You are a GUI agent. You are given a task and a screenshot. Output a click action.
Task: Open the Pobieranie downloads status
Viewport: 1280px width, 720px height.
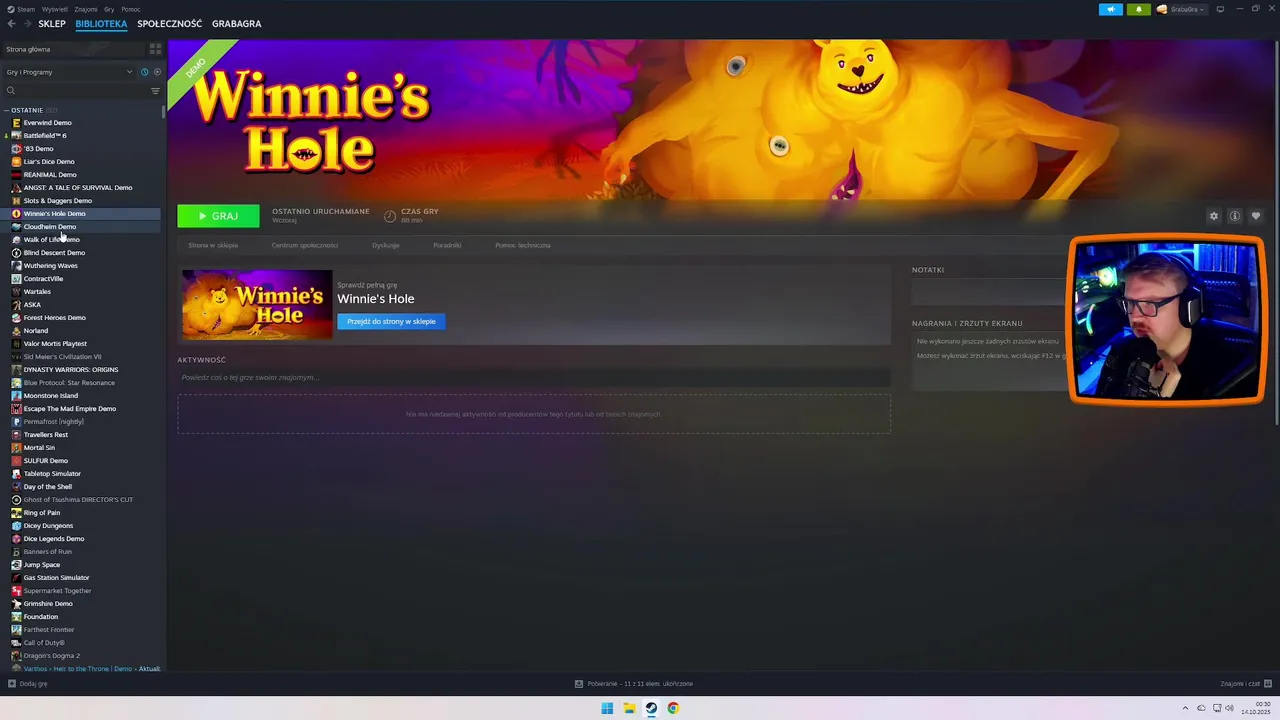(x=634, y=684)
